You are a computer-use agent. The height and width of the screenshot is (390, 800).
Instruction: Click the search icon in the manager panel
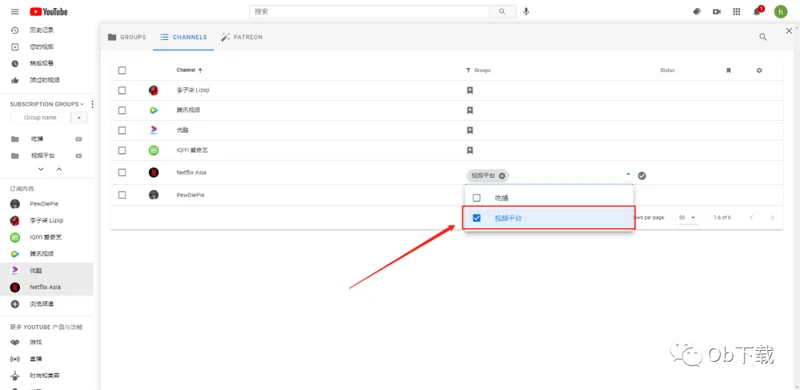click(x=763, y=37)
